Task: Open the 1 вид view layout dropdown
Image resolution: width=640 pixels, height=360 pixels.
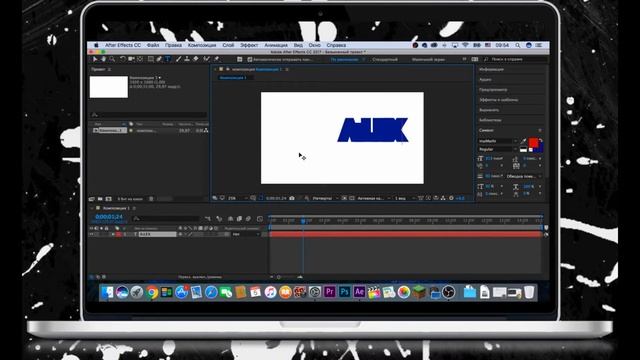Action: (x=404, y=198)
